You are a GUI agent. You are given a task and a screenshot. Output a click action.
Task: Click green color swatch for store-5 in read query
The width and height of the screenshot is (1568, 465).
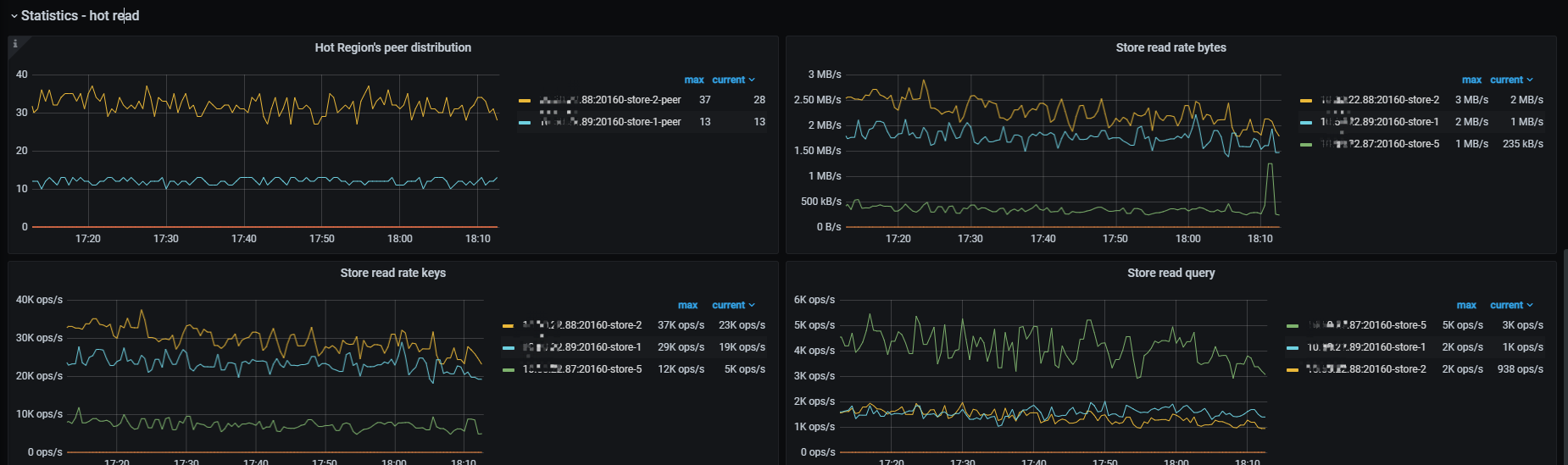click(x=1293, y=326)
